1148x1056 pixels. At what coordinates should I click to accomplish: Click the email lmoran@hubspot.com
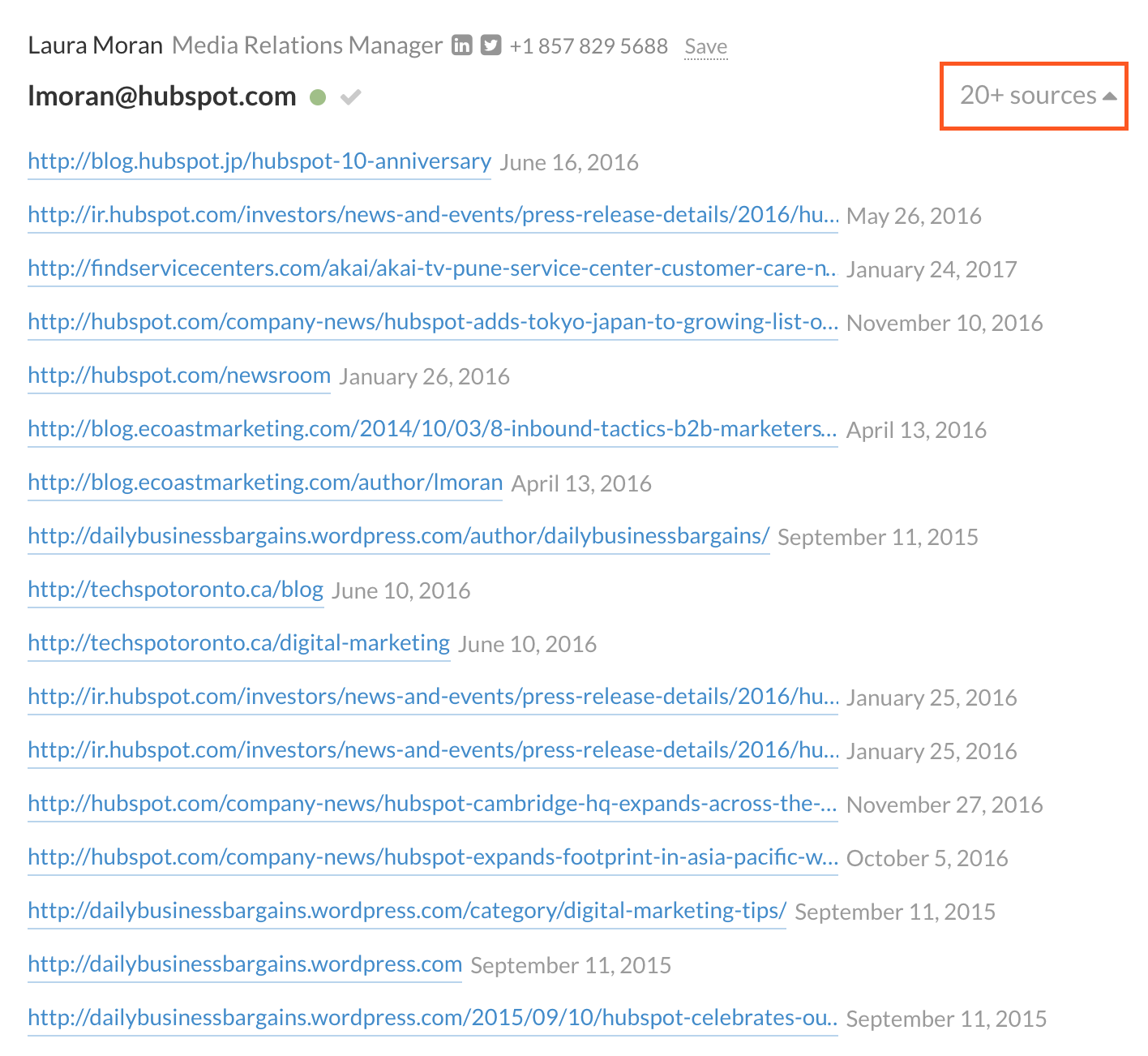tap(162, 96)
